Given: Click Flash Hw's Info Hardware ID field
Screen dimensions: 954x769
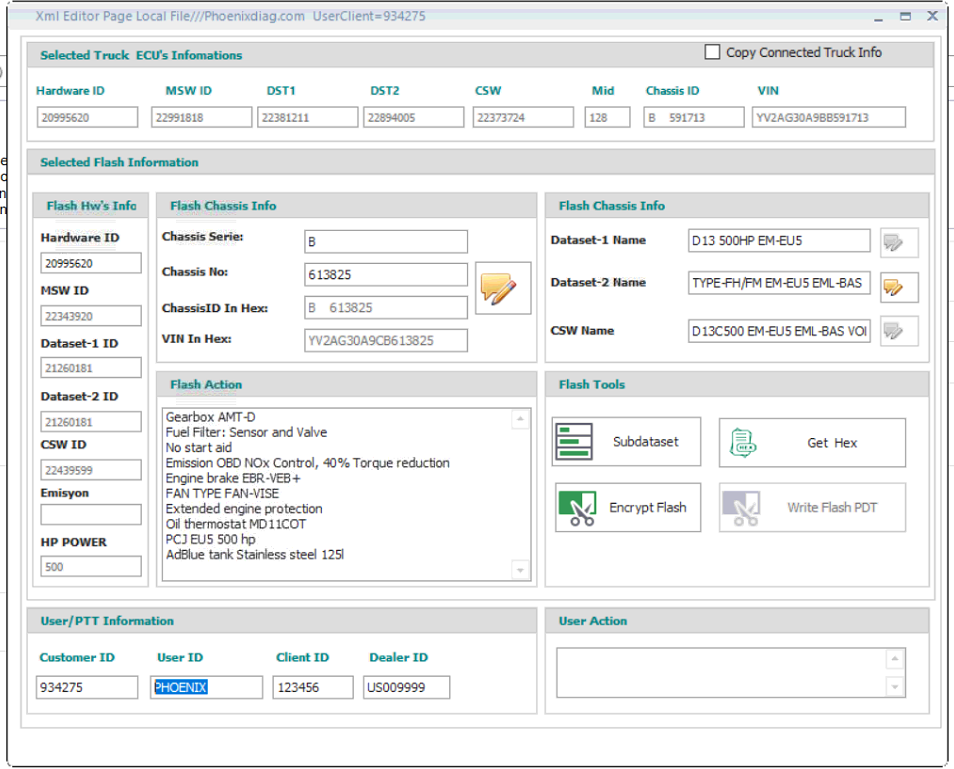Looking at the screenshot, I should (91, 263).
